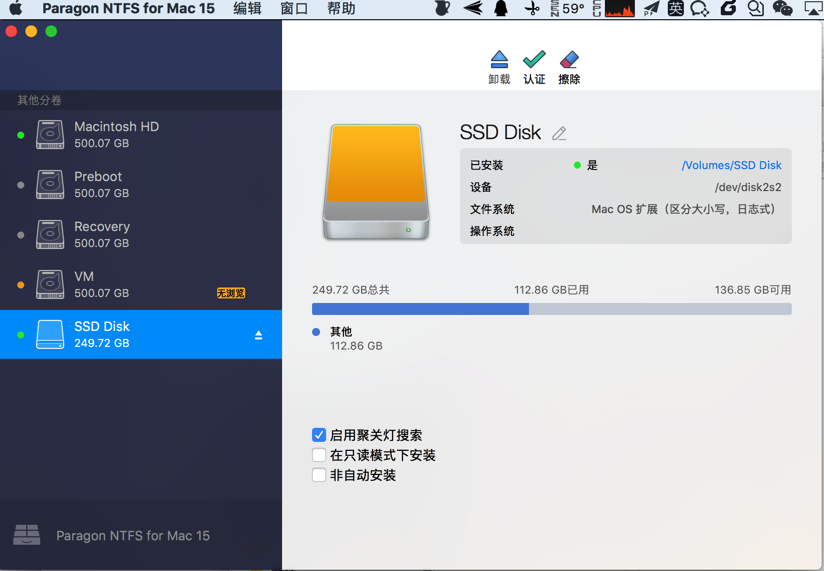
Task: Click the magnifier search menu bar icon
Action: click(x=756, y=8)
